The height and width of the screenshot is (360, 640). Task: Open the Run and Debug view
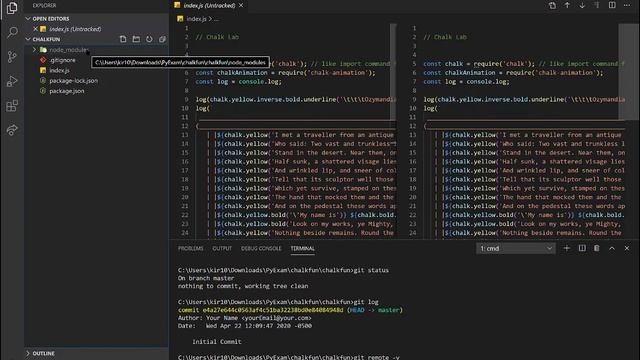[x=12, y=81]
